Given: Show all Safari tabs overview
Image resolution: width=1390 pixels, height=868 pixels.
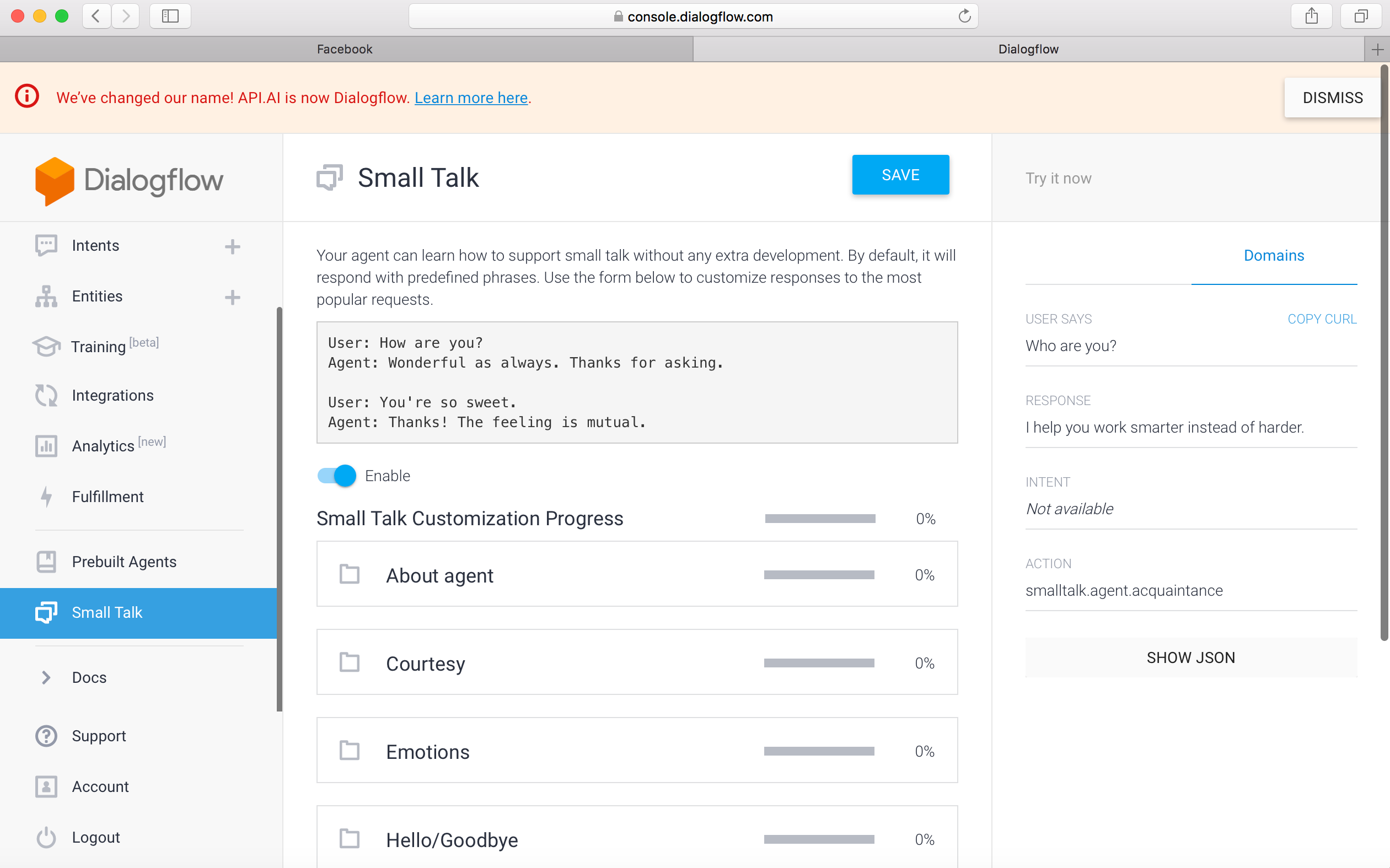Looking at the screenshot, I should [x=1361, y=16].
